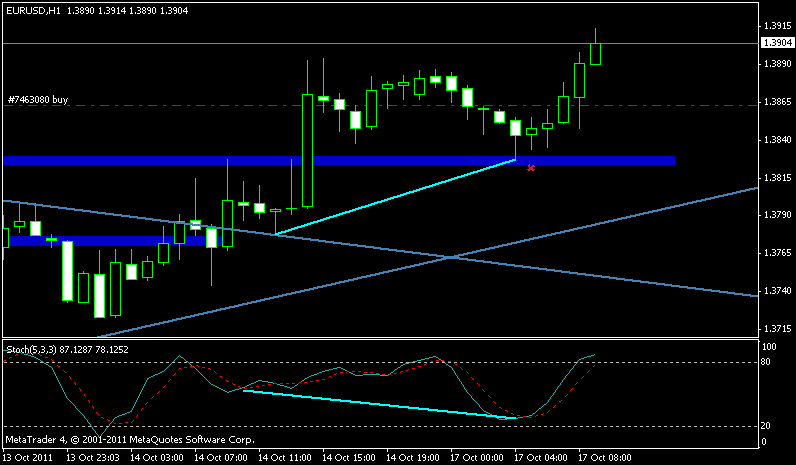Click the 14 Oct 19:00 time label
The image size is (796, 465).
[413, 457]
